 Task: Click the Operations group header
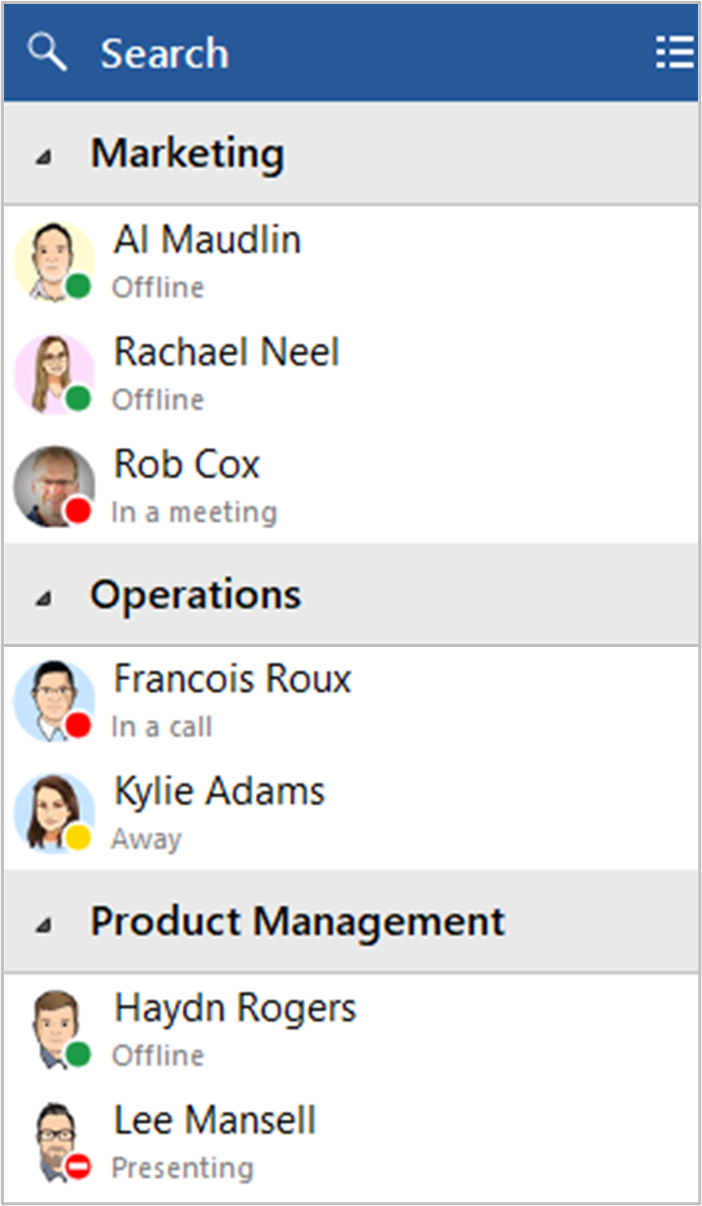(196, 594)
